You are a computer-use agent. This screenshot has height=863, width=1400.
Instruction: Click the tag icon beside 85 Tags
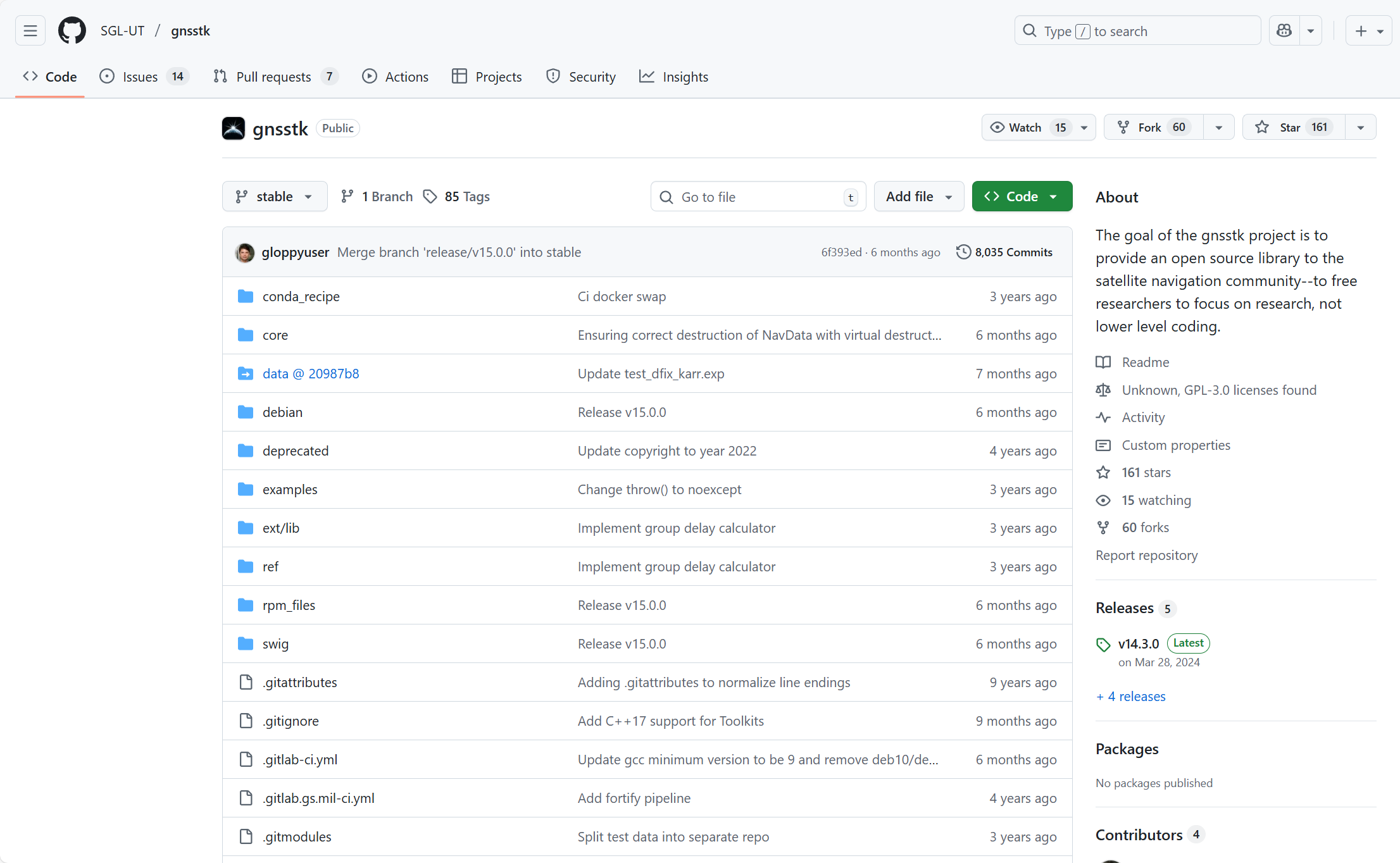(x=430, y=197)
